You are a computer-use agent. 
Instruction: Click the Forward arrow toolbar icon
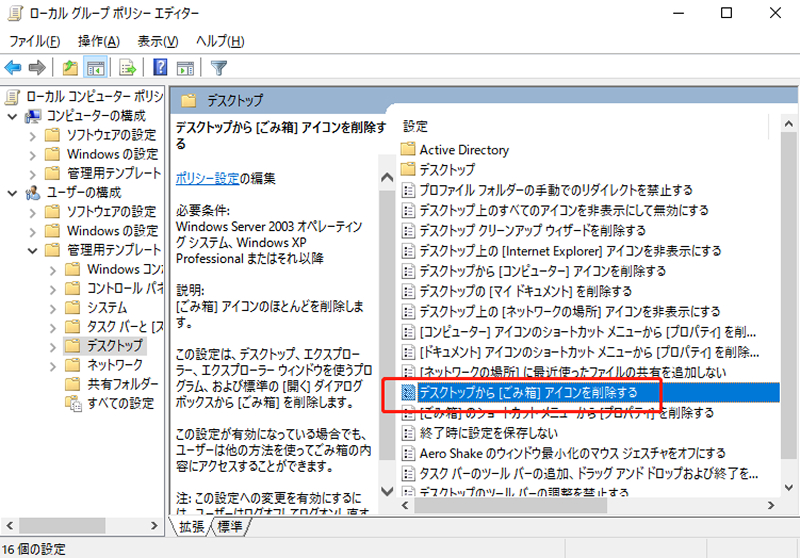pyautogui.click(x=37, y=67)
